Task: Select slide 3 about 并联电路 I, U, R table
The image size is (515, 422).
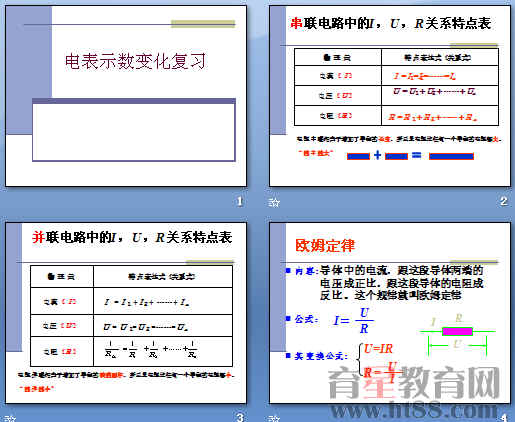Action: [126, 313]
